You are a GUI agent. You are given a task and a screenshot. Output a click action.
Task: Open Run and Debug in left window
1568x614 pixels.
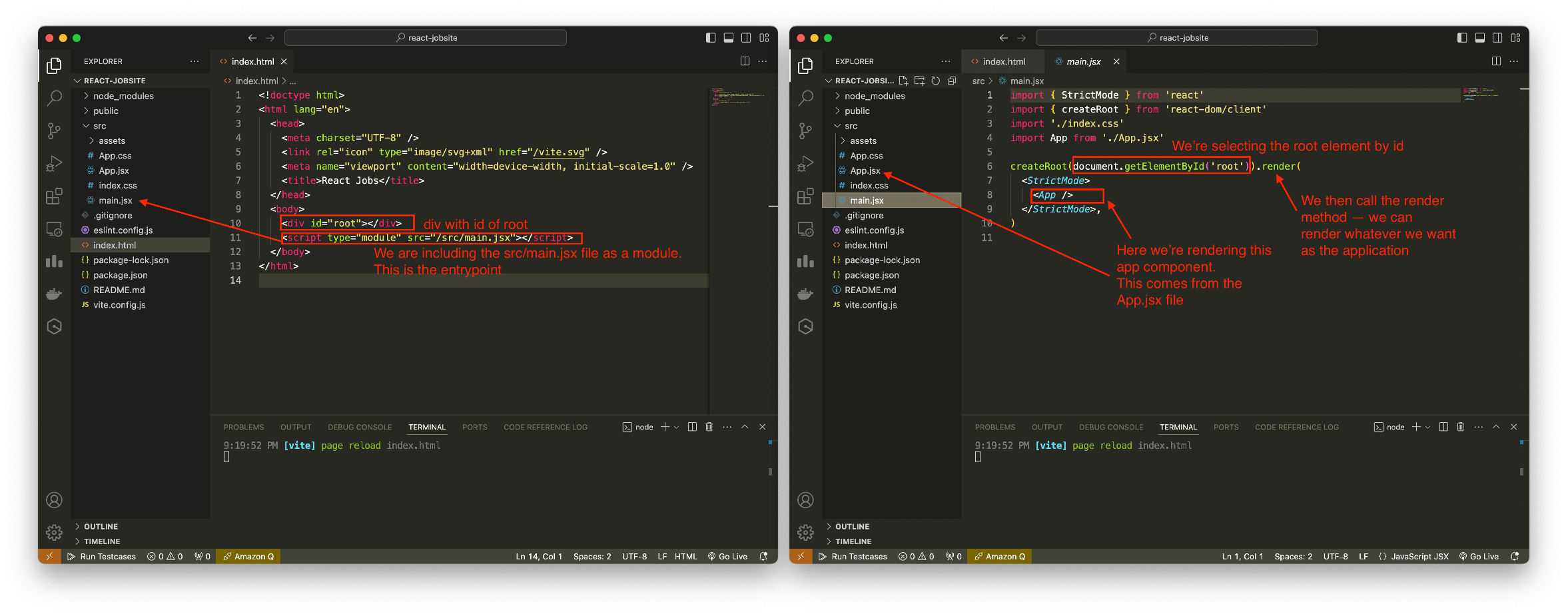click(54, 163)
